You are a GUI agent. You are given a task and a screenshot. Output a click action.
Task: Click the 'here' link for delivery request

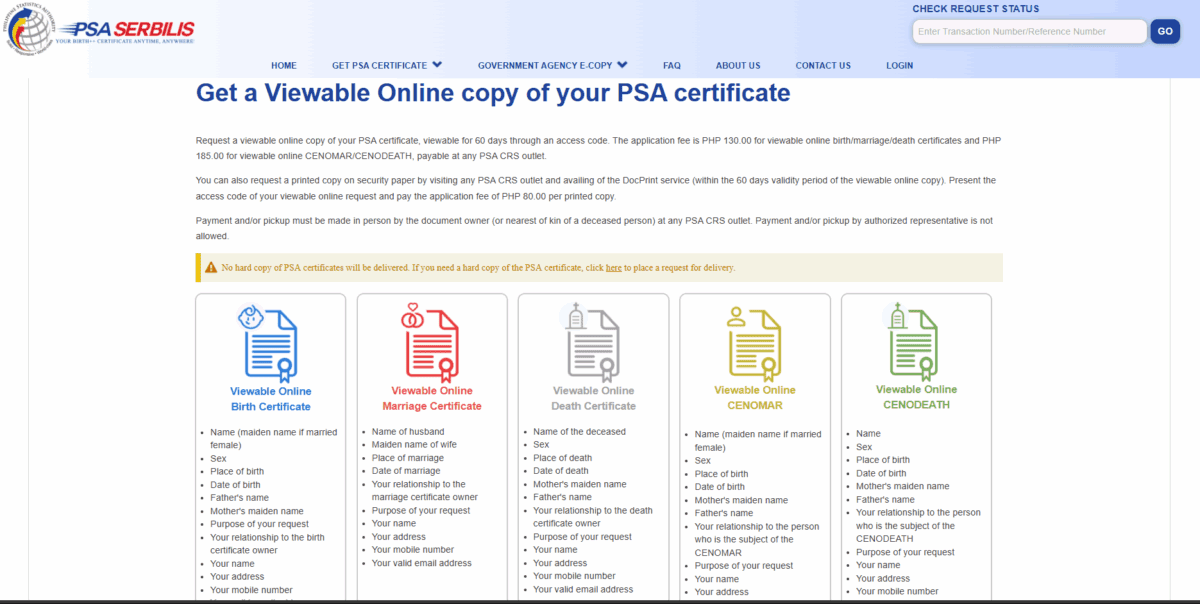tap(614, 268)
